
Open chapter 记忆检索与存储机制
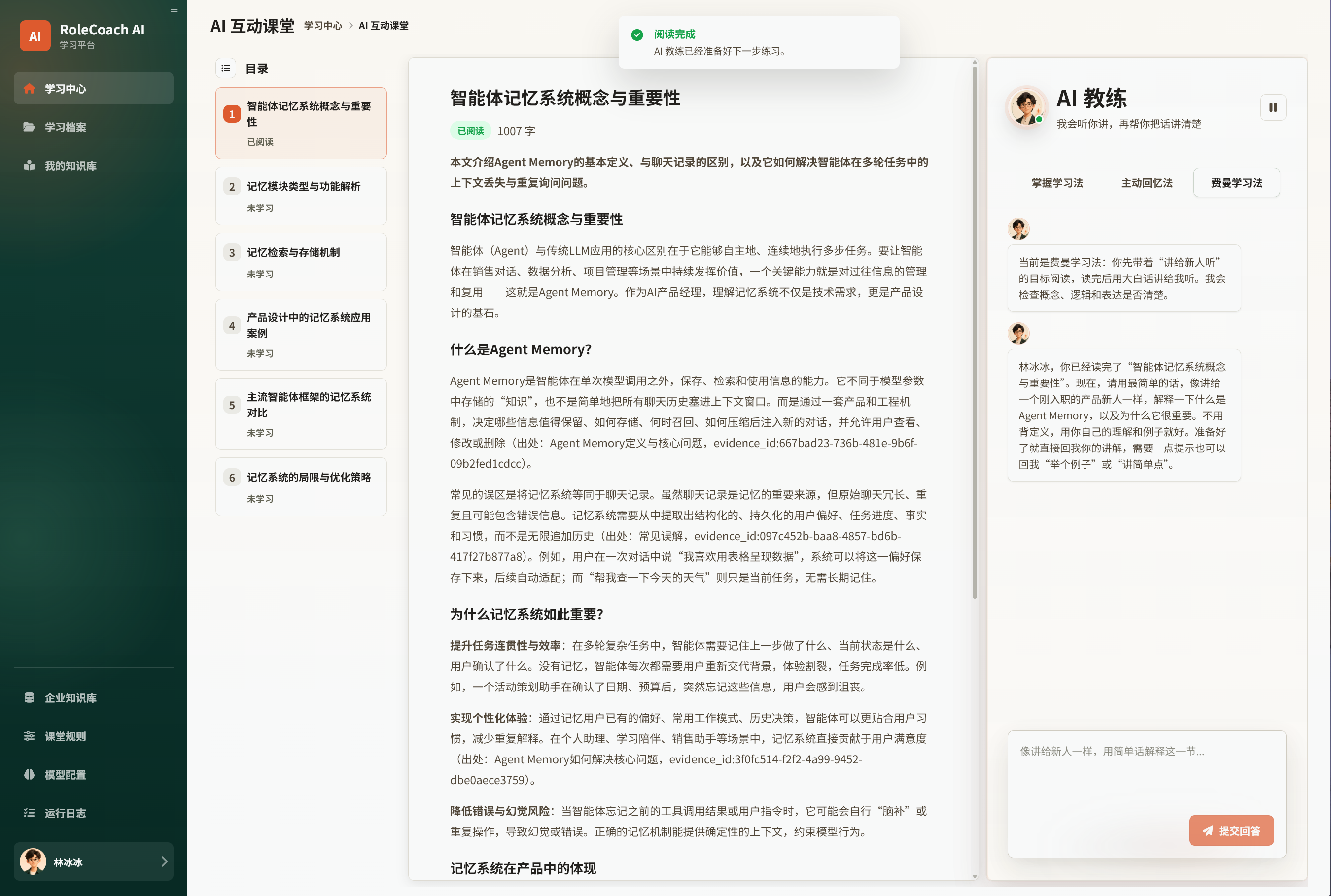[x=301, y=262]
